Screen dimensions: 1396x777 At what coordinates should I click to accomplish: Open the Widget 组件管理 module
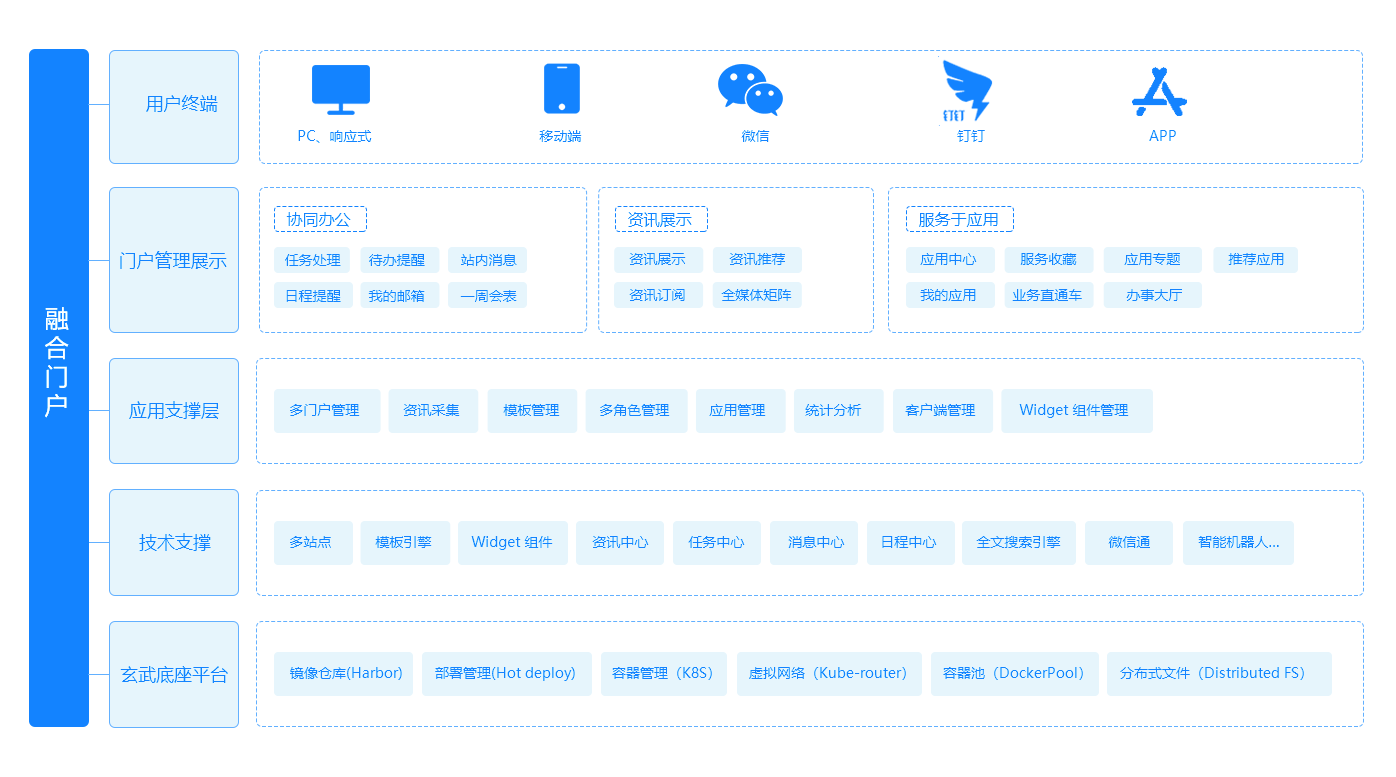[x=1076, y=411]
